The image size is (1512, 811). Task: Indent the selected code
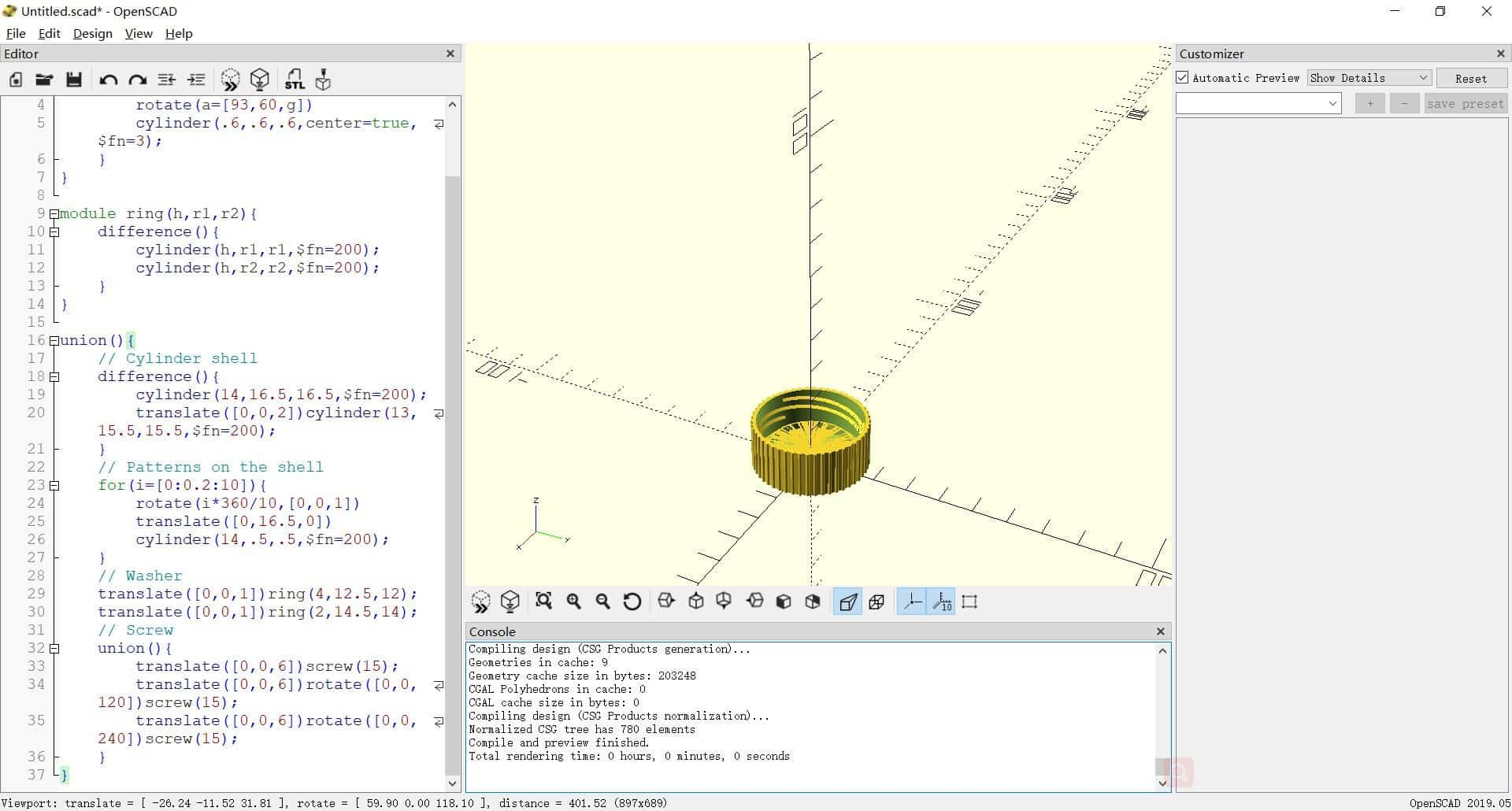point(196,80)
